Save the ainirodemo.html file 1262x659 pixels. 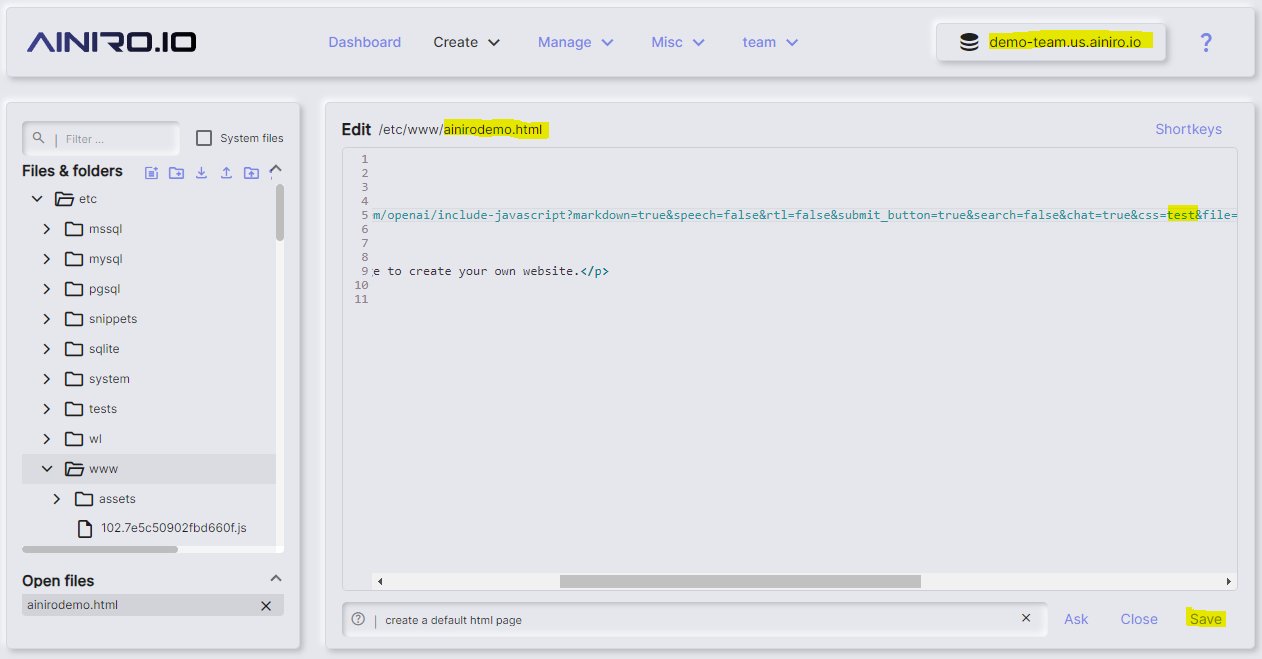coord(1205,619)
